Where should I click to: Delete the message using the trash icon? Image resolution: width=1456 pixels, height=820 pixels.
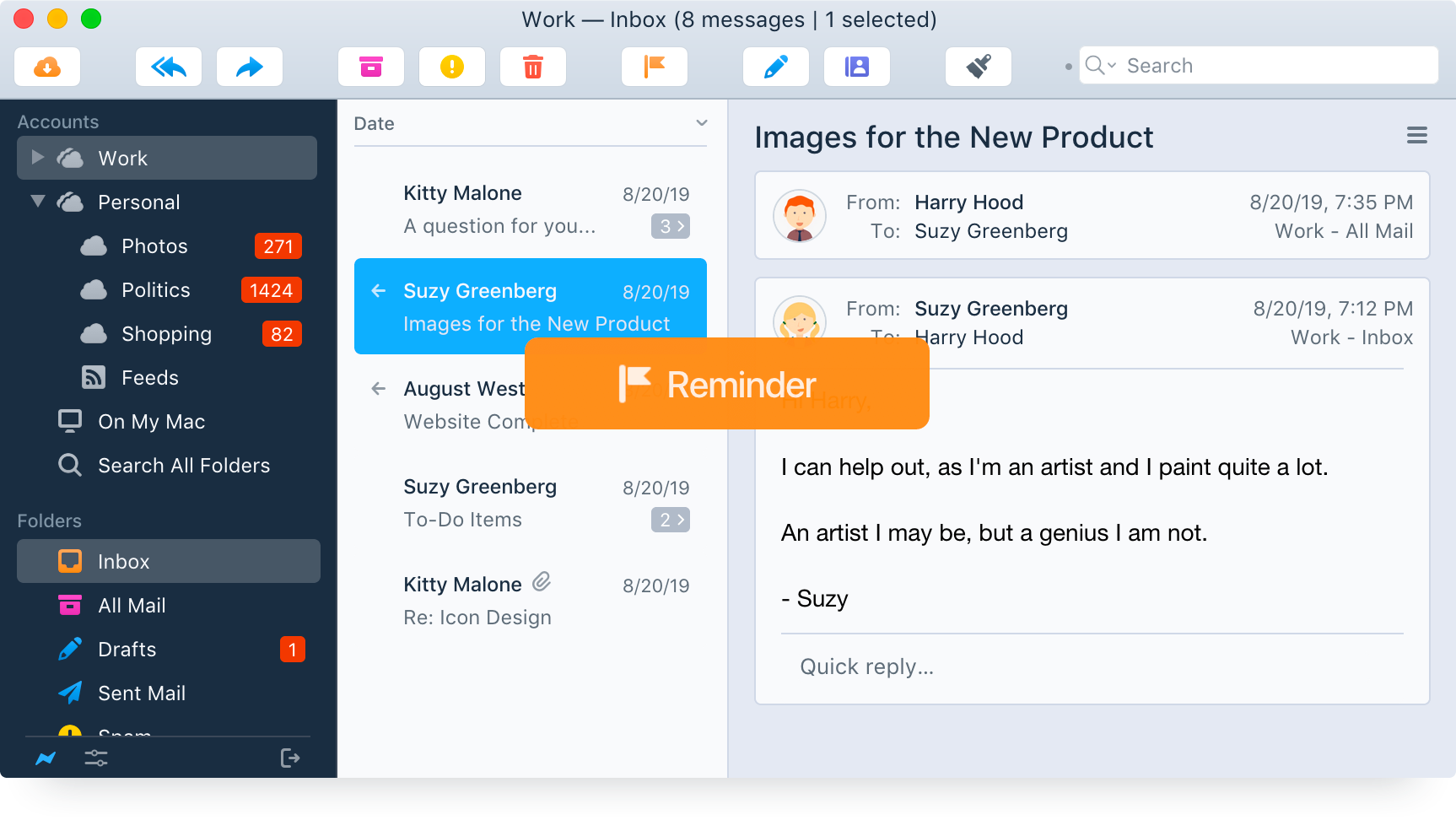[x=533, y=67]
